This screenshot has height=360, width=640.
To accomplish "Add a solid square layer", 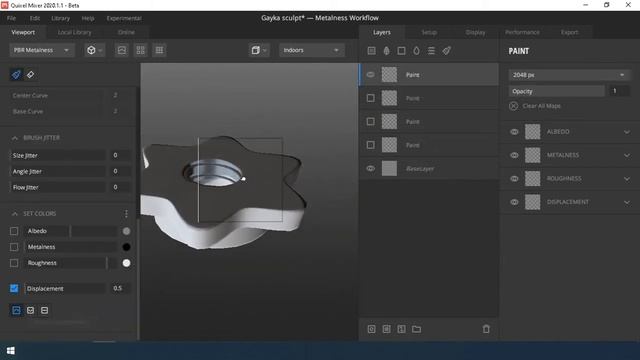I will click(x=401, y=51).
